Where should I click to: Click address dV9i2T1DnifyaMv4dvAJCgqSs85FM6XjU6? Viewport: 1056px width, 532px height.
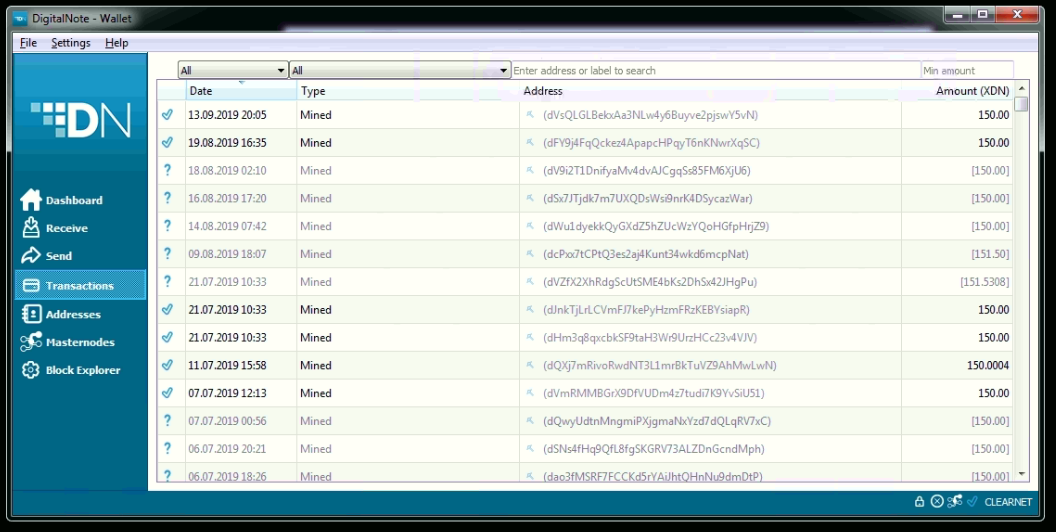point(647,170)
